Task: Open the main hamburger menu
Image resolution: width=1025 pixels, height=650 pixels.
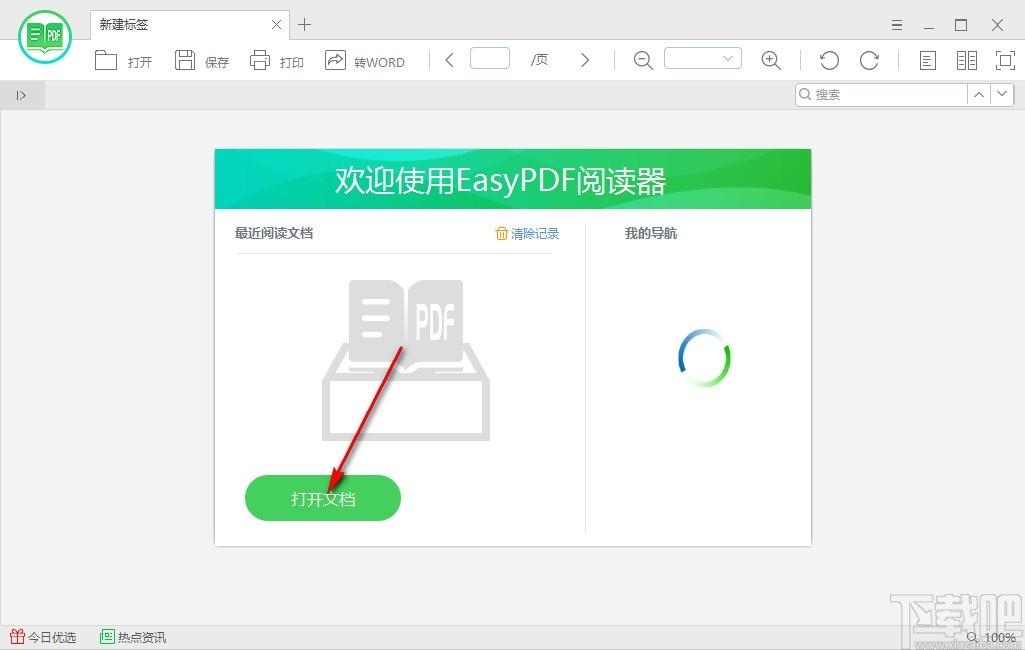Action: click(897, 25)
